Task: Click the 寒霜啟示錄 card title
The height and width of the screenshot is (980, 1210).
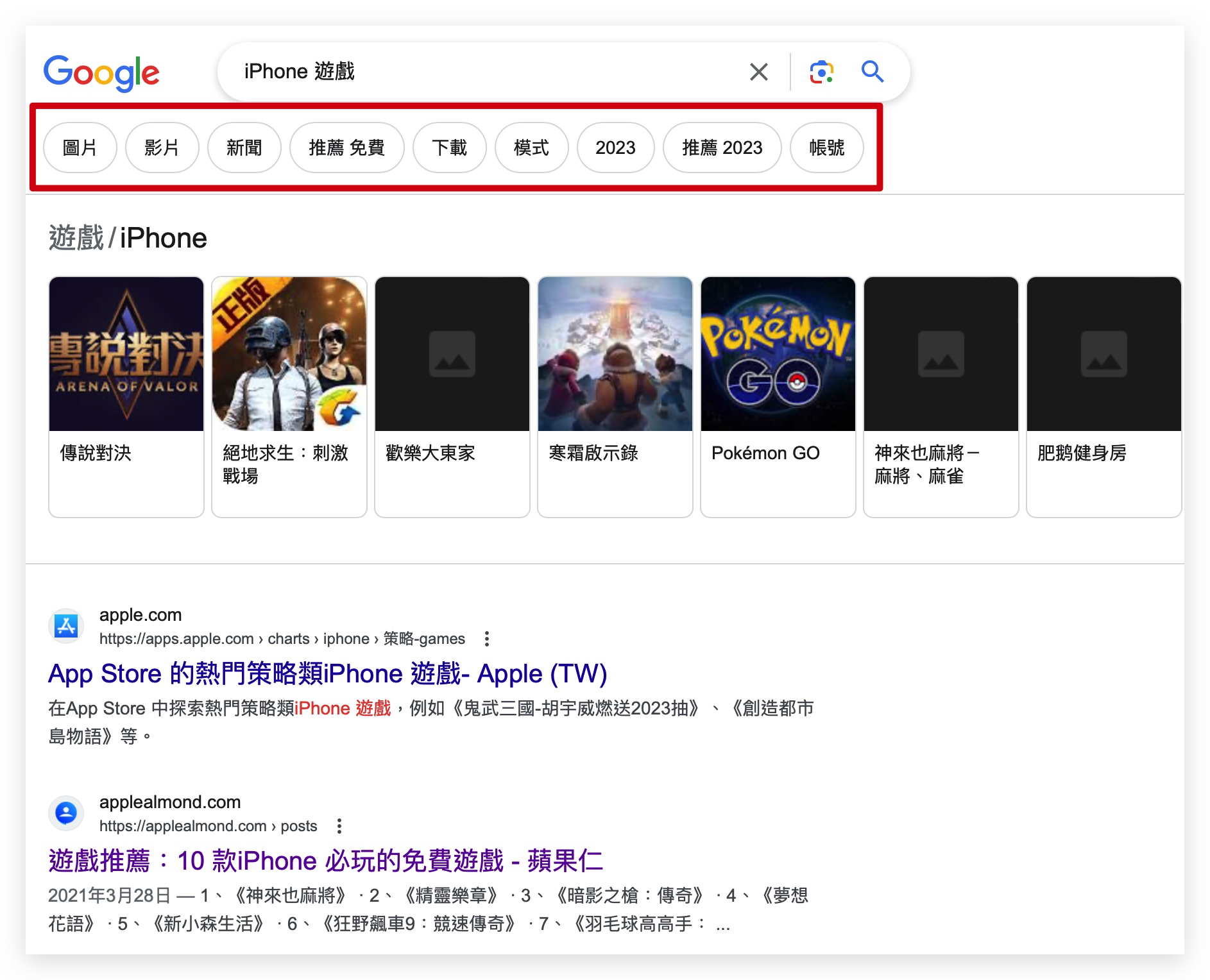Action: pyautogui.click(x=593, y=453)
